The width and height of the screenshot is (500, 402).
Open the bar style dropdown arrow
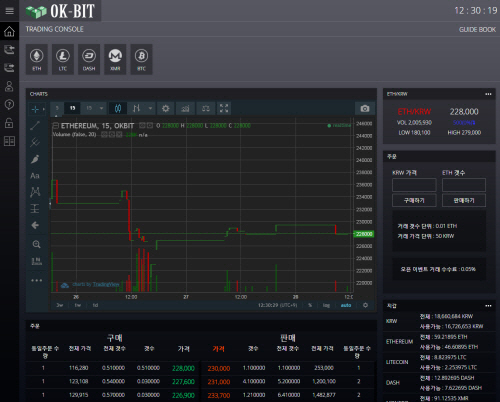(150, 108)
